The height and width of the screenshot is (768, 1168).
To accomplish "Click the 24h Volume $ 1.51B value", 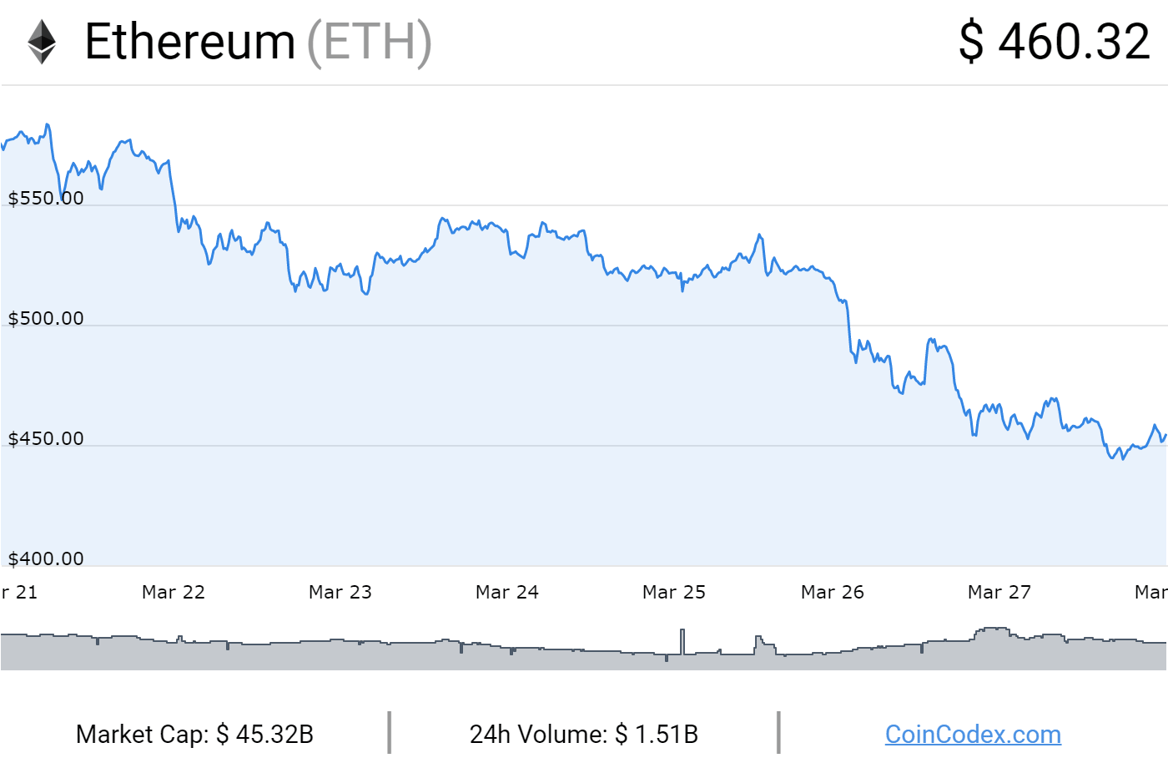I will (584, 735).
